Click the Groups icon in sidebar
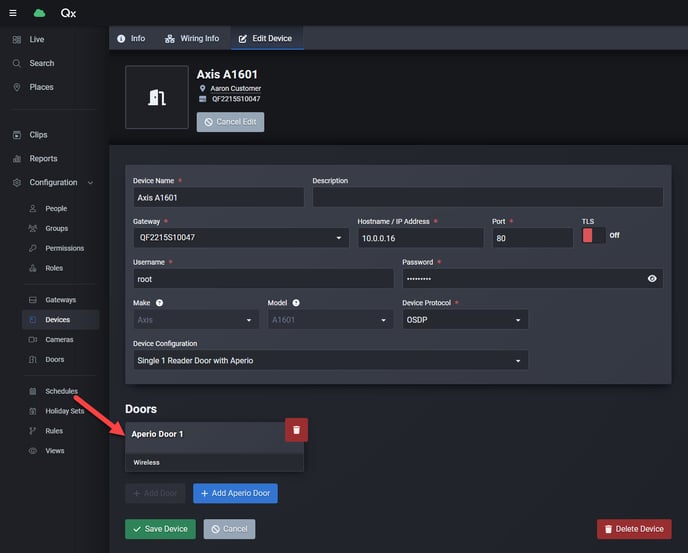Screen dimensions: 688x553 coord(33,228)
